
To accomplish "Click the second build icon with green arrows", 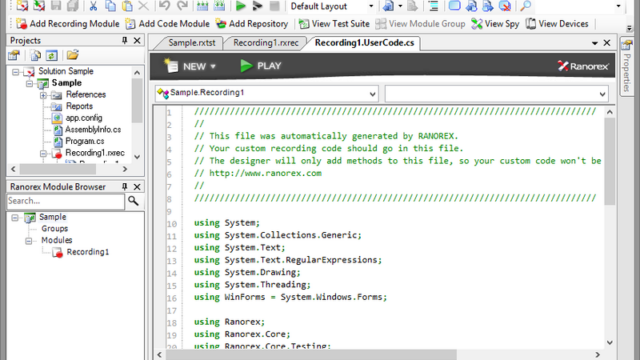I will pyautogui.click(x=219, y=6).
